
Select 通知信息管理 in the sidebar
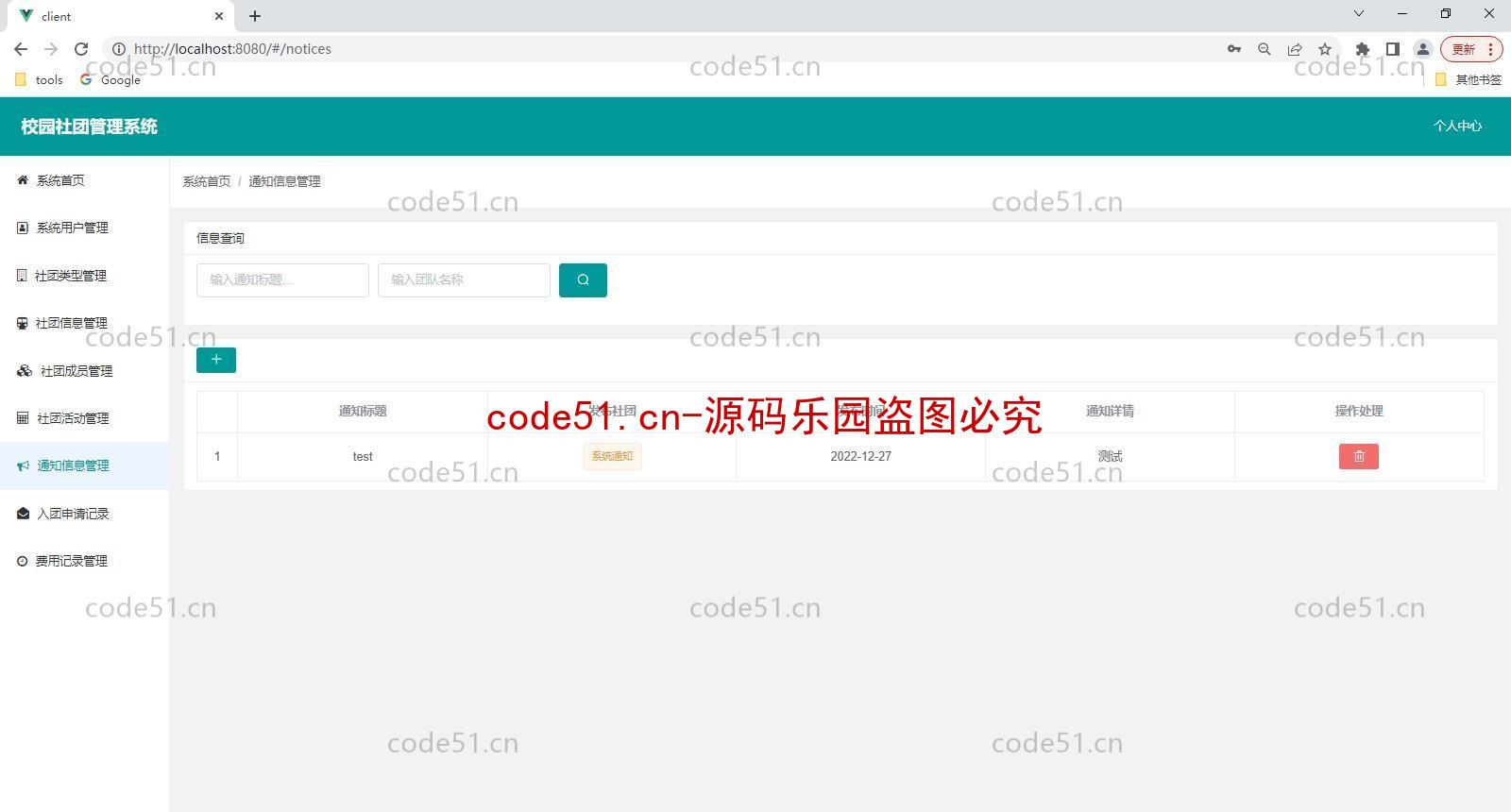click(84, 465)
